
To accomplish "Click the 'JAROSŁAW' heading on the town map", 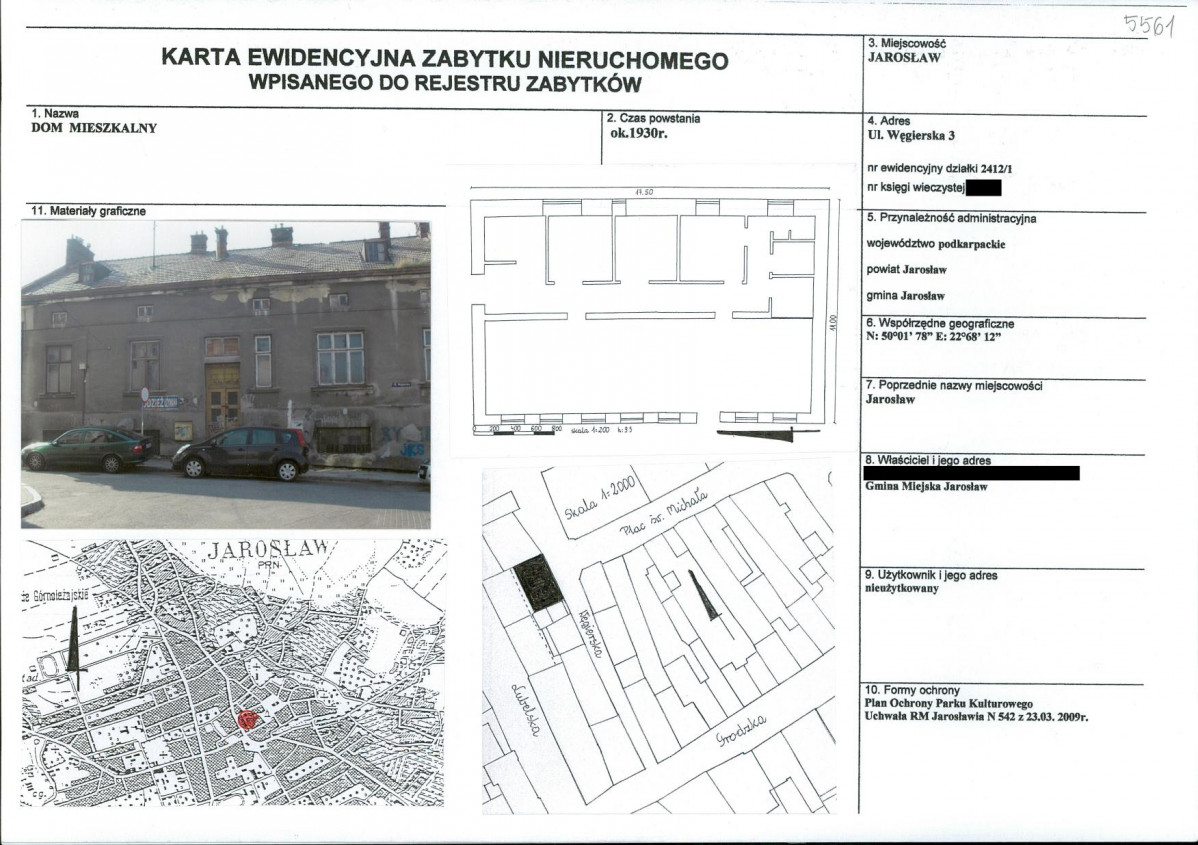I will point(267,550).
